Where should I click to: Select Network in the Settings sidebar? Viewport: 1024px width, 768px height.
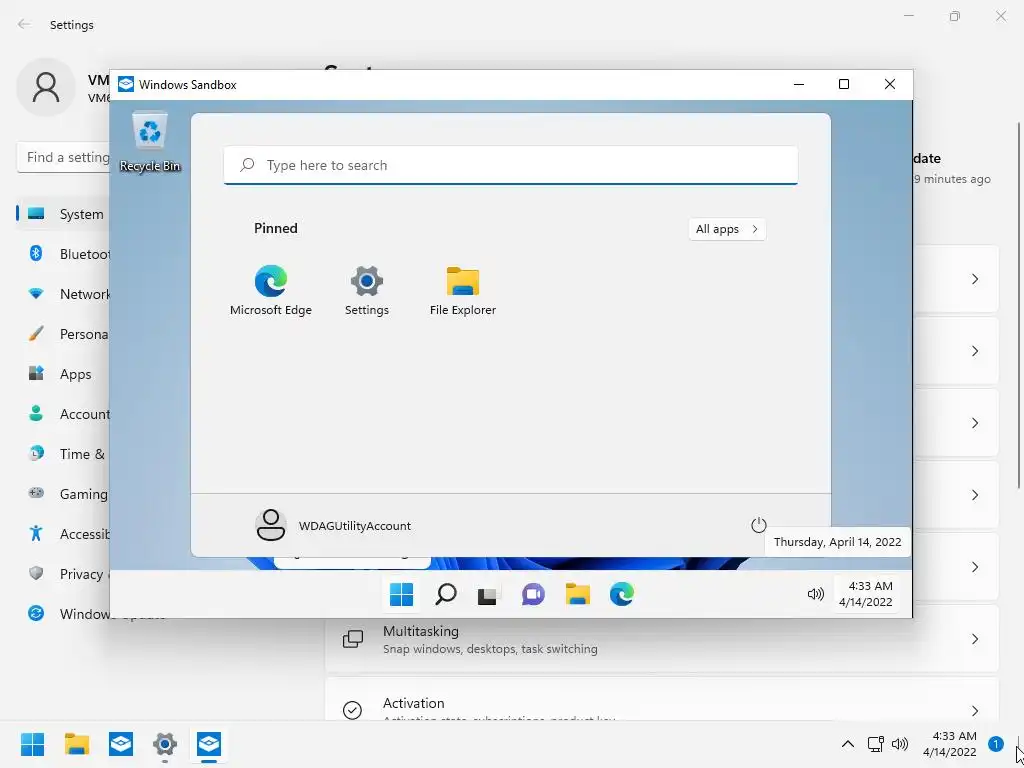point(63,294)
